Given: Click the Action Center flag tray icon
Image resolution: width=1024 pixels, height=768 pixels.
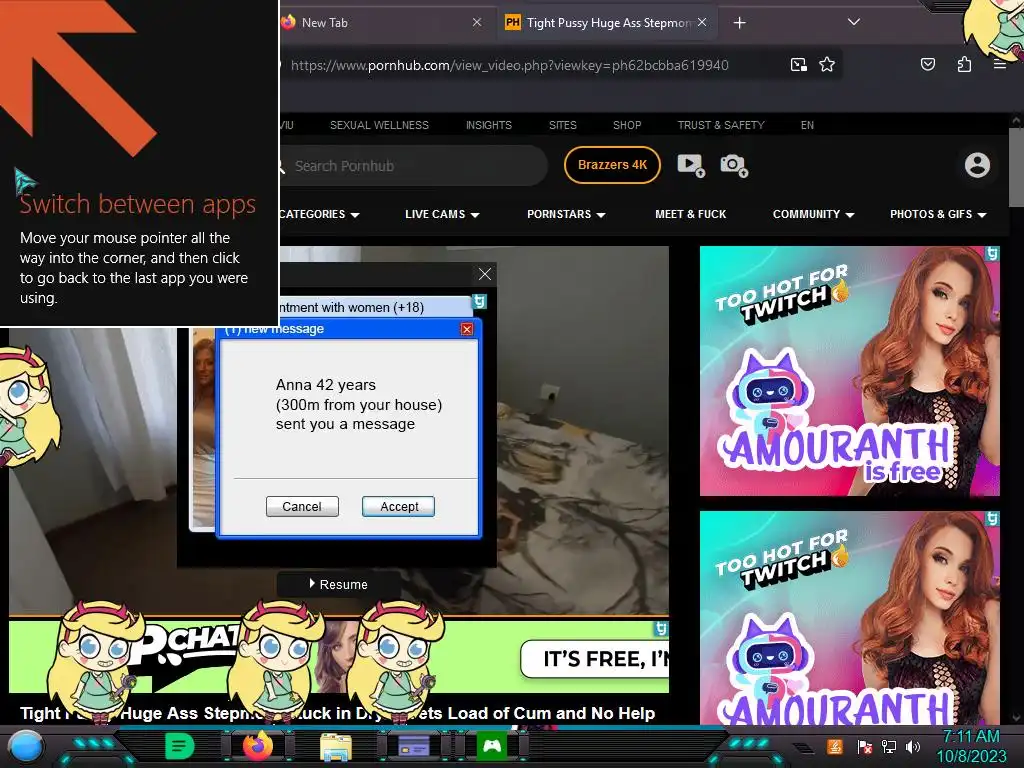Looking at the screenshot, I should (864, 746).
